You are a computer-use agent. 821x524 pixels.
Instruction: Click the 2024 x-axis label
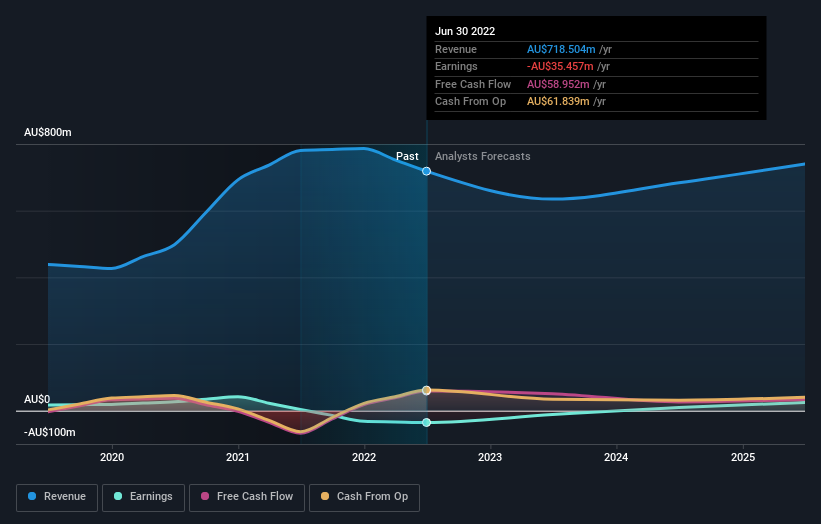click(x=616, y=458)
